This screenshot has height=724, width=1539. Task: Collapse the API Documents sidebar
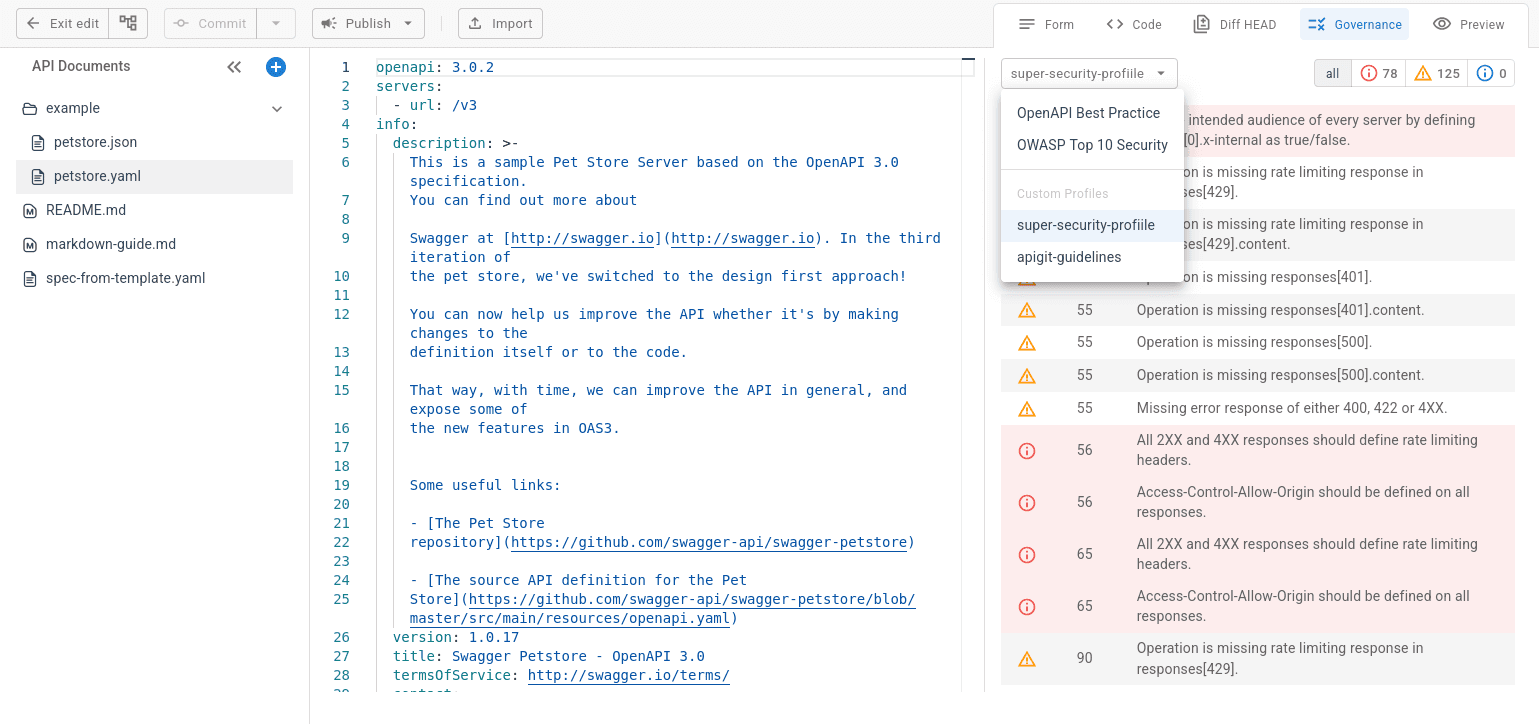coord(234,67)
